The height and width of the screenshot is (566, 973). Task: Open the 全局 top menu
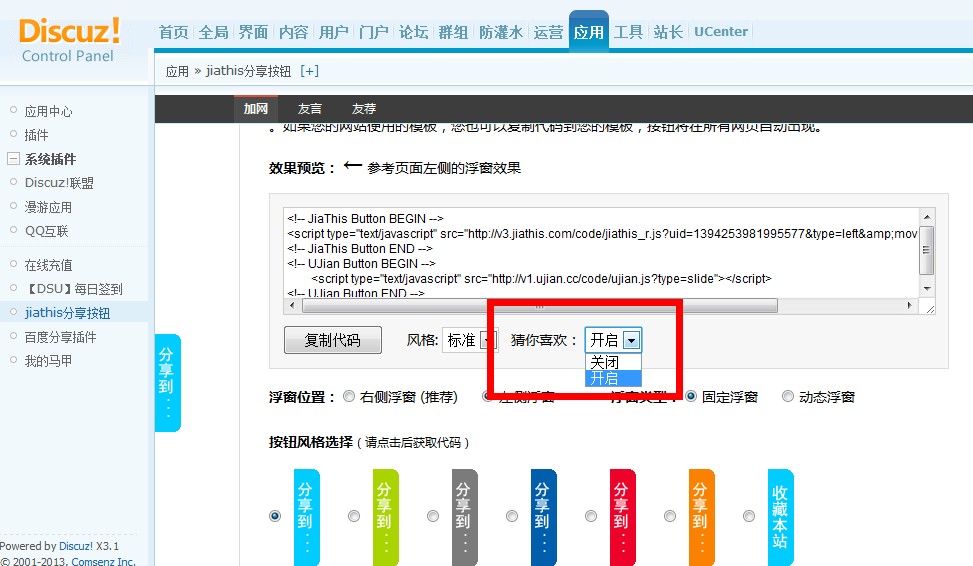(x=213, y=32)
